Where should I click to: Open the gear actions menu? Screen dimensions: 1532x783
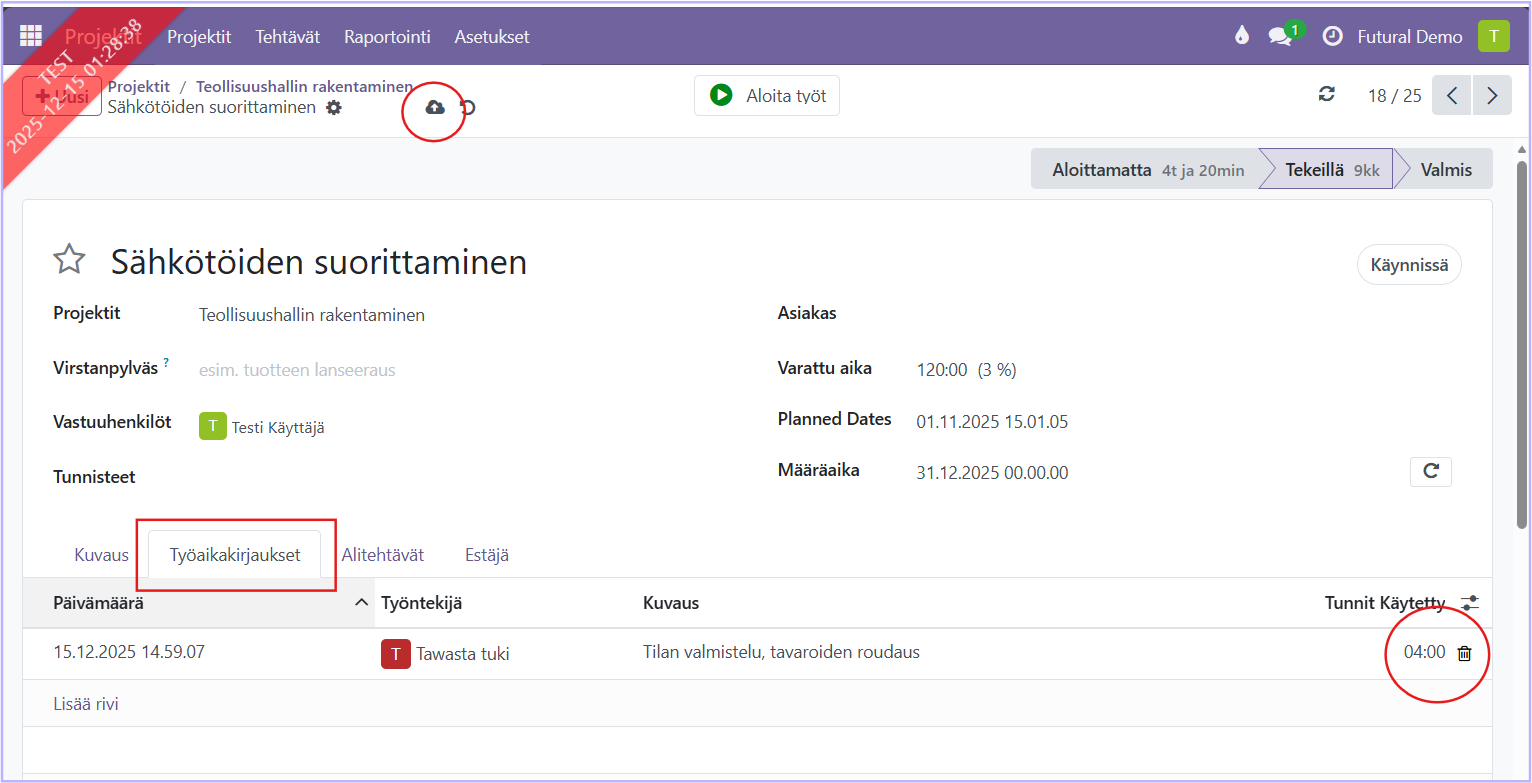(x=334, y=108)
